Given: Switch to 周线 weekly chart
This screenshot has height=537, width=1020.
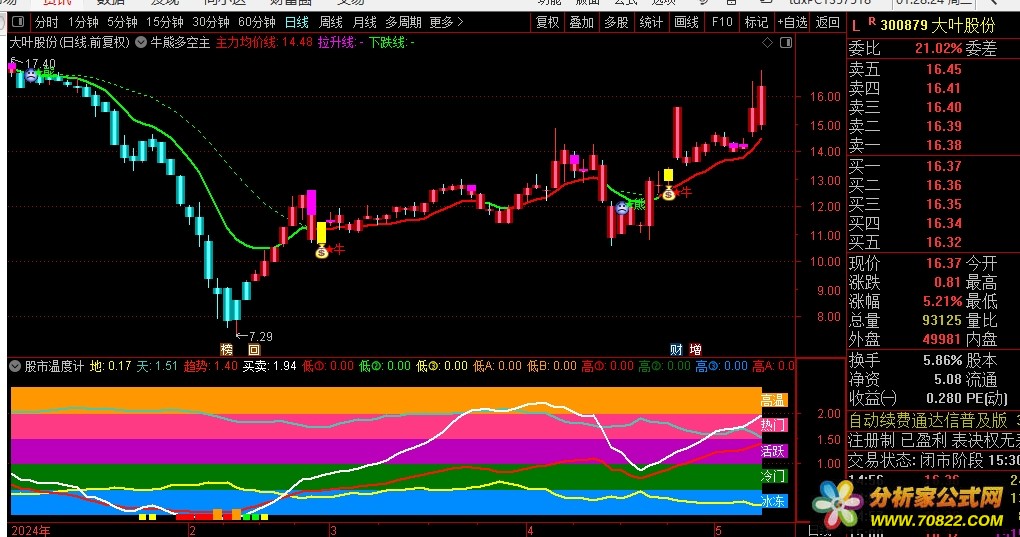Looking at the screenshot, I should pos(330,22).
